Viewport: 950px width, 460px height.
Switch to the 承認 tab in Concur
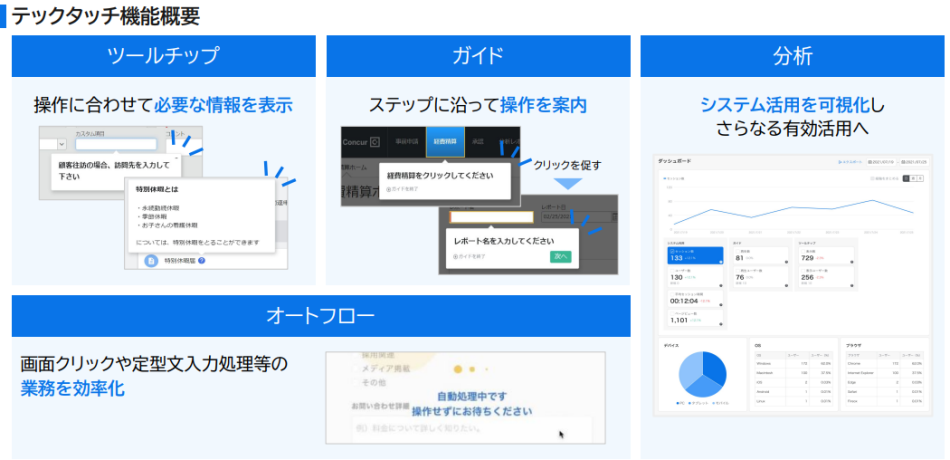tap(478, 142)
